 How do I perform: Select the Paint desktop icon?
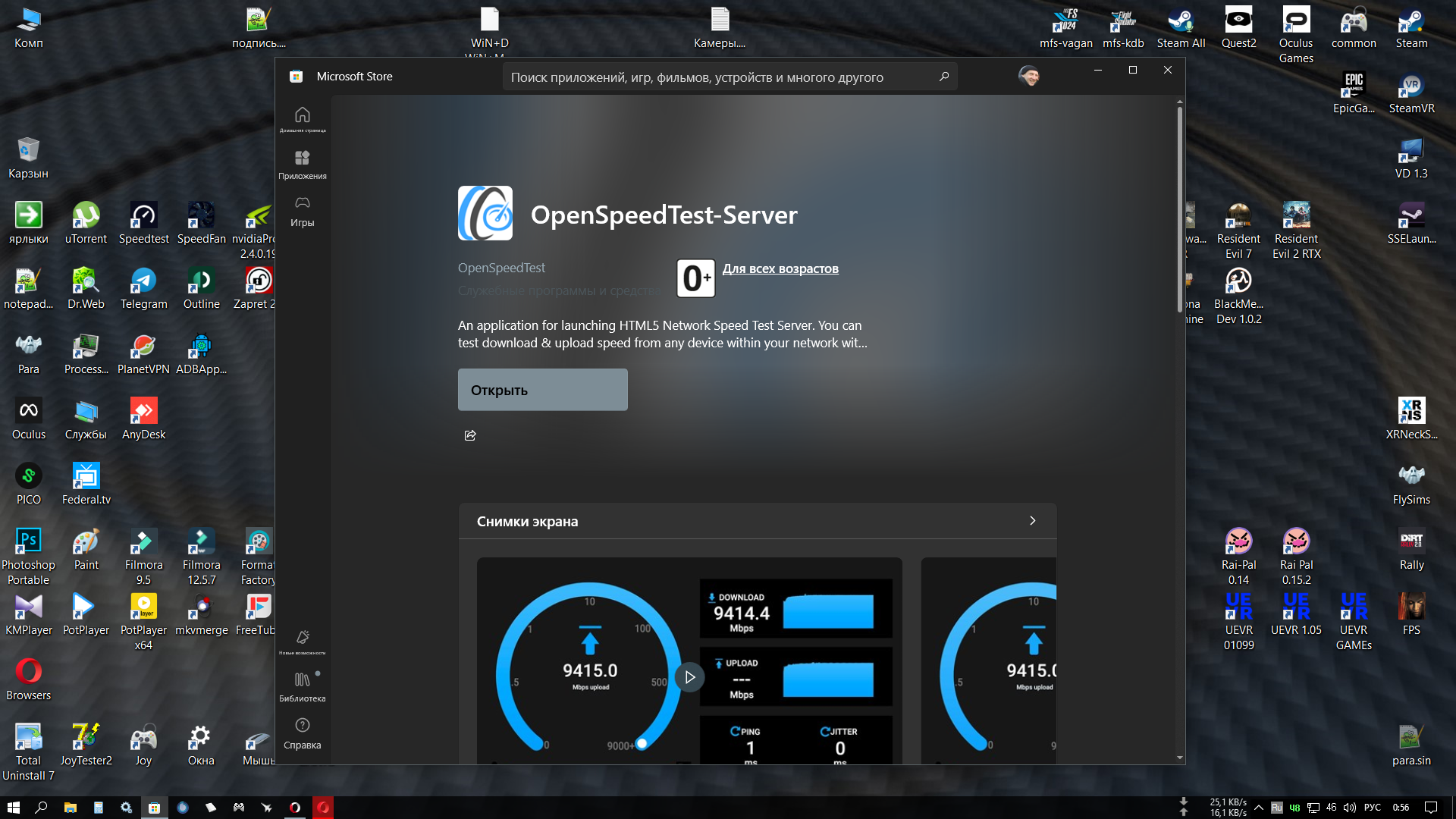86,550
